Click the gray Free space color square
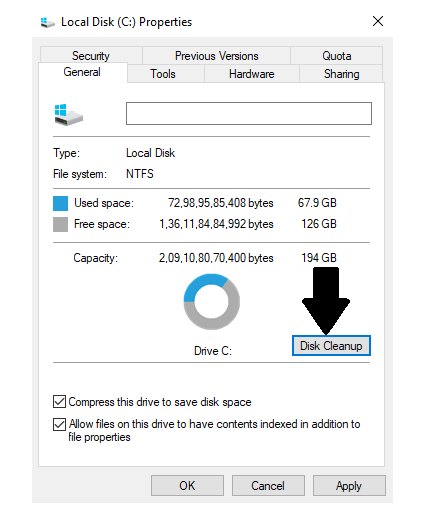The width and height of the screenshot is (440, 526). pos(60,224)
